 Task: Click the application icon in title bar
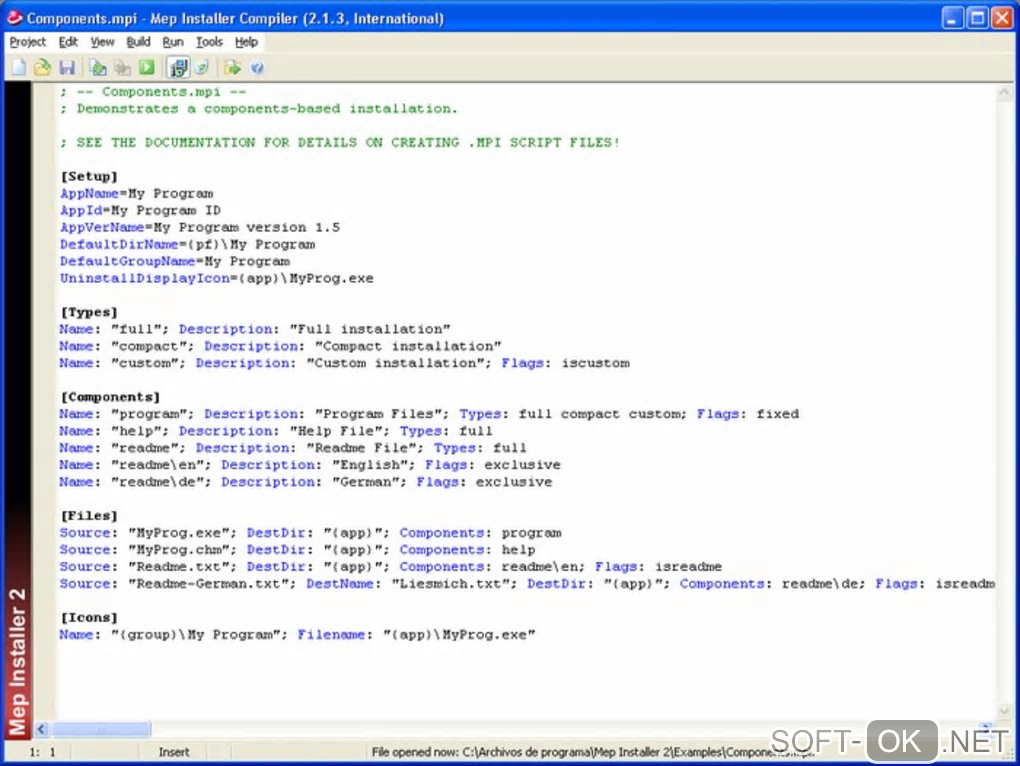coord(14,18)
